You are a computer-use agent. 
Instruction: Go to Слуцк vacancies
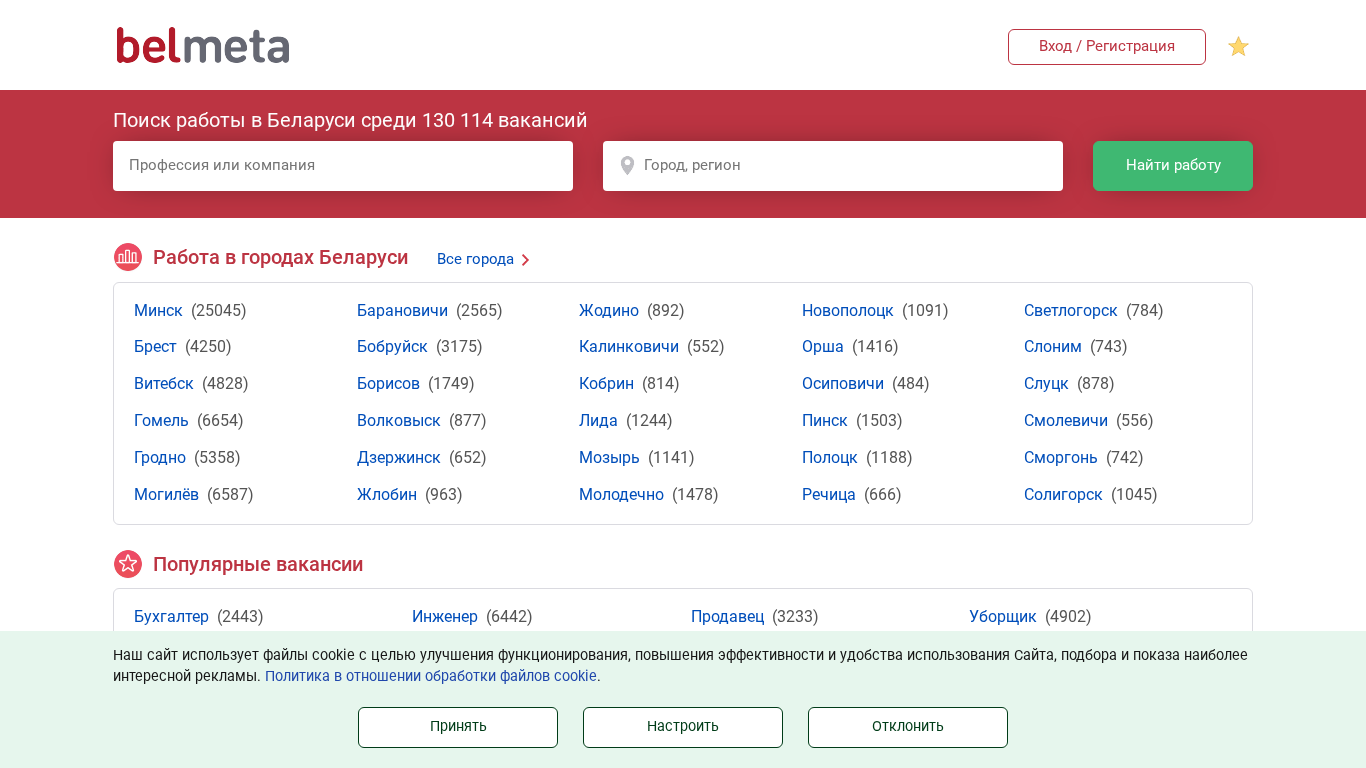1046,384
